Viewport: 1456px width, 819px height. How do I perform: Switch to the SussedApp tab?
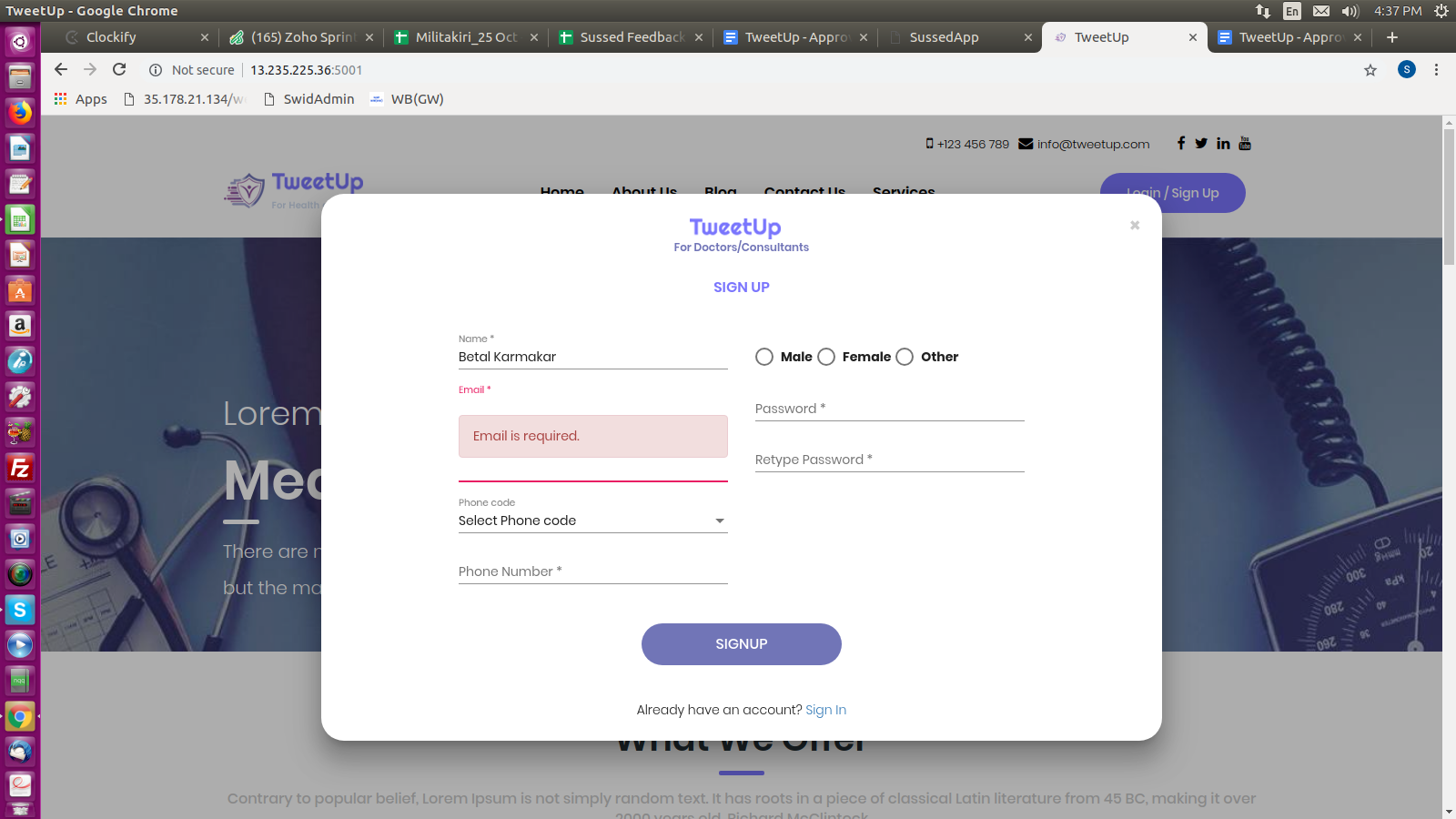coord(959,37)
